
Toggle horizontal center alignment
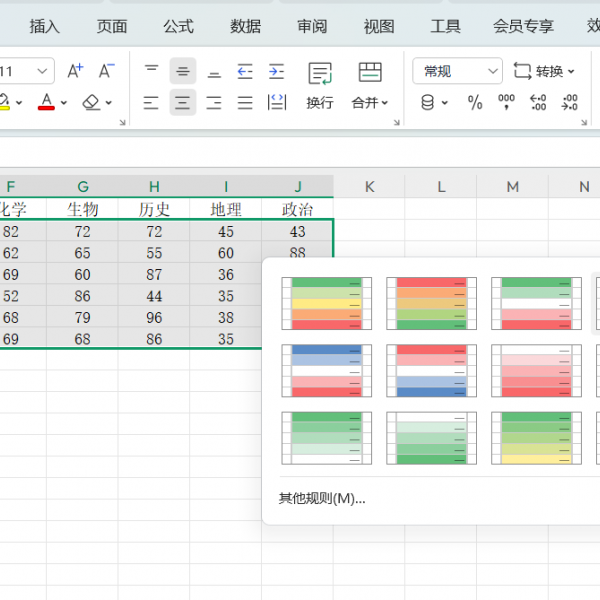(182, 102)
